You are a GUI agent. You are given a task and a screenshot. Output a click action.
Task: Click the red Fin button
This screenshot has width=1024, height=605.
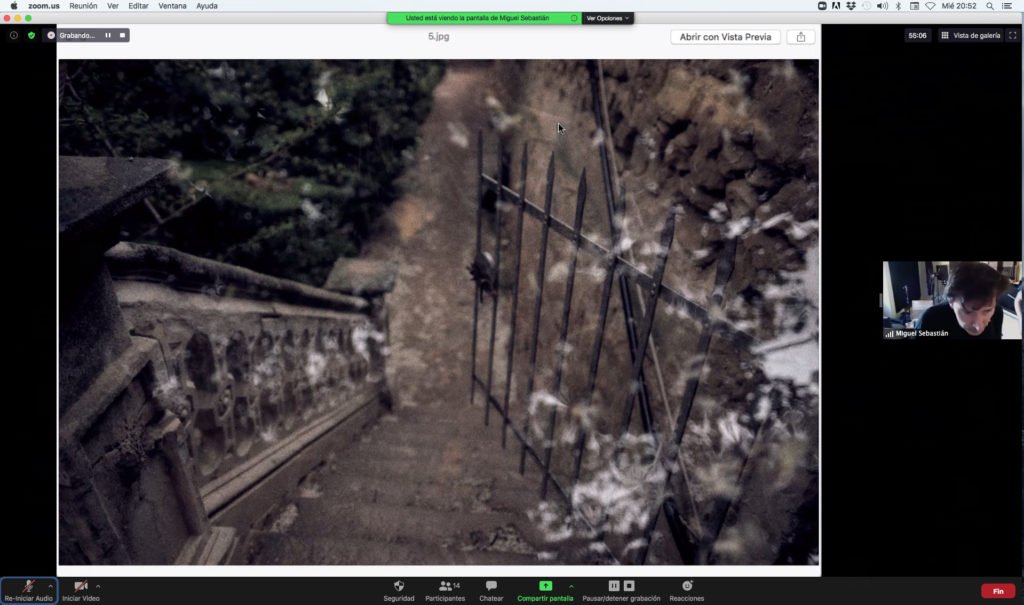coord(997,591)
